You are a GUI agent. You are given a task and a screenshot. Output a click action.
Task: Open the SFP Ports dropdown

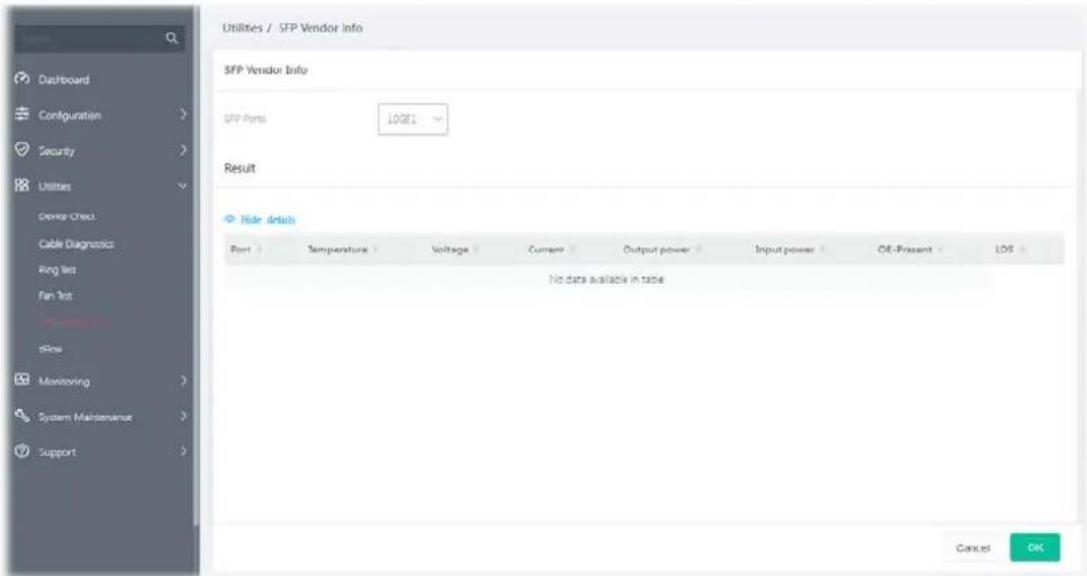point(412,119)
